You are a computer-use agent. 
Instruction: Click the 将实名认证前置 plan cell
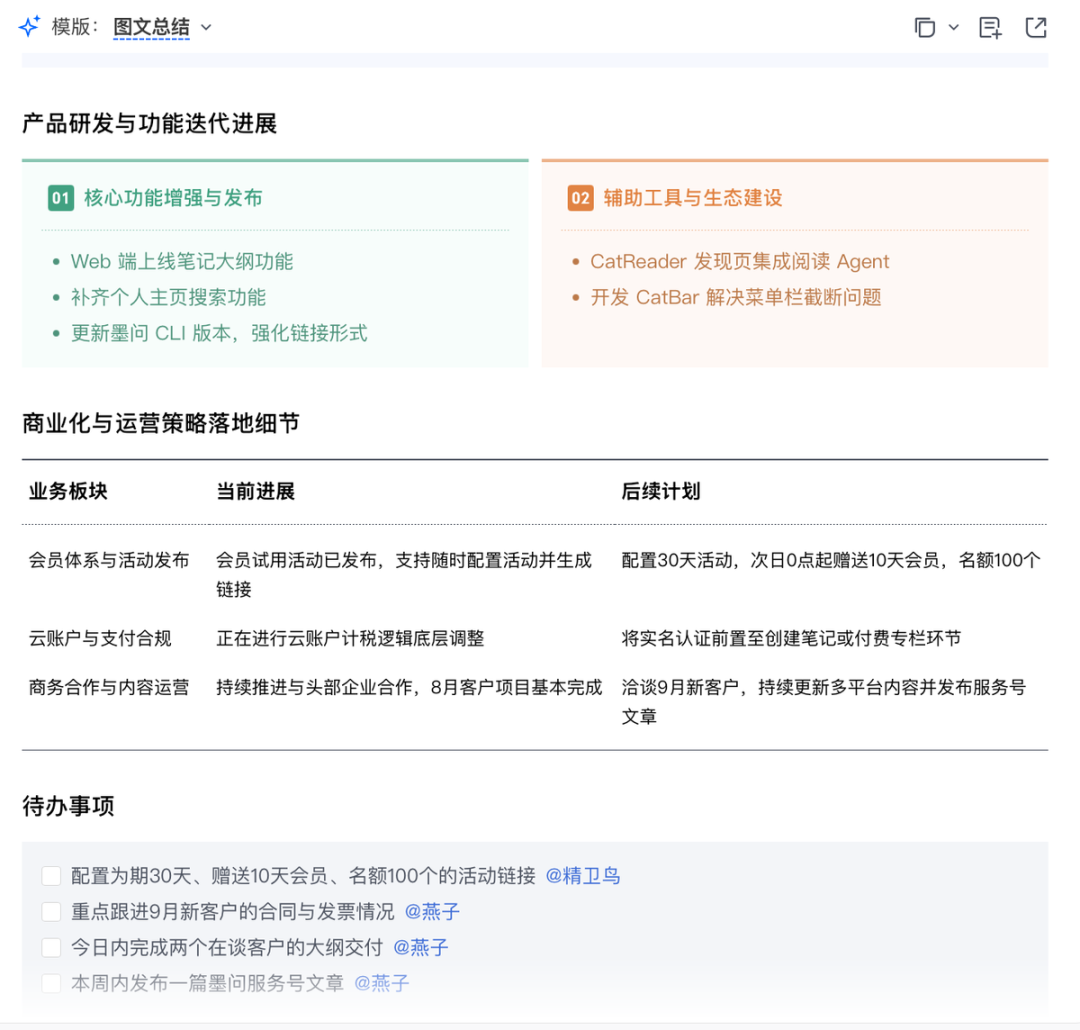pyautogui.click(x=791, y=639)
